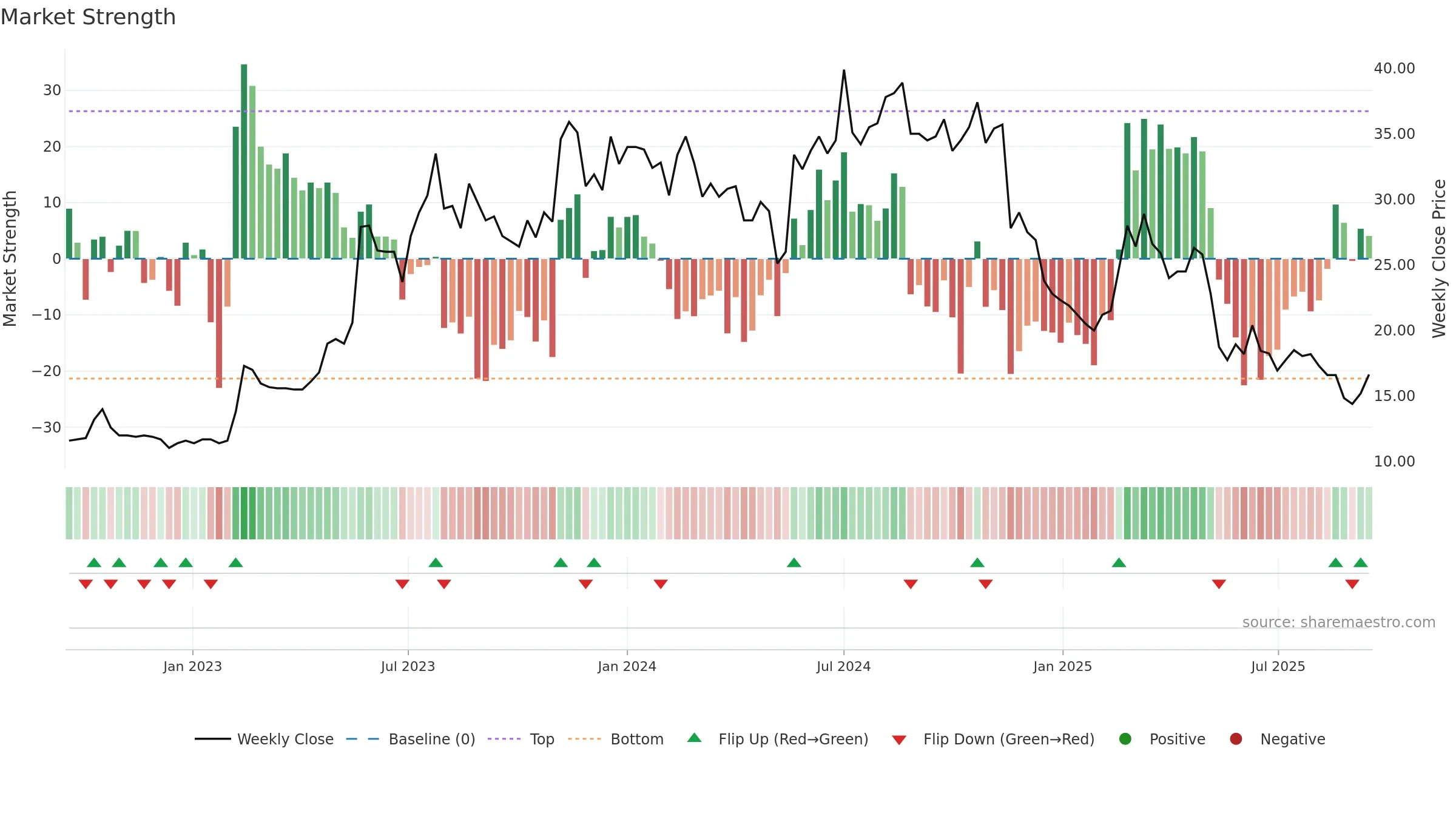The width and height of the screenshot is (1456, 819).
Task: Click the flip-down marker just before Jul 2023
Action: click(x=402, y=584)
